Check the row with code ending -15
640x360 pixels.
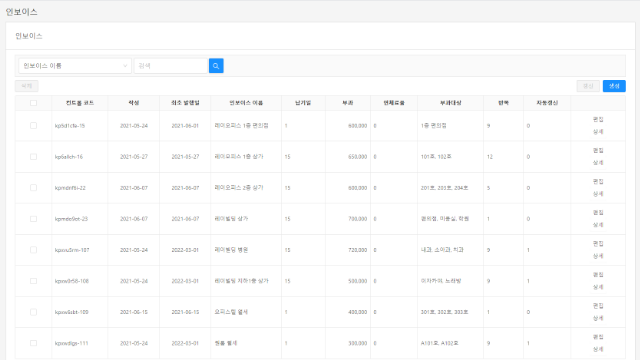pos(33,126)
